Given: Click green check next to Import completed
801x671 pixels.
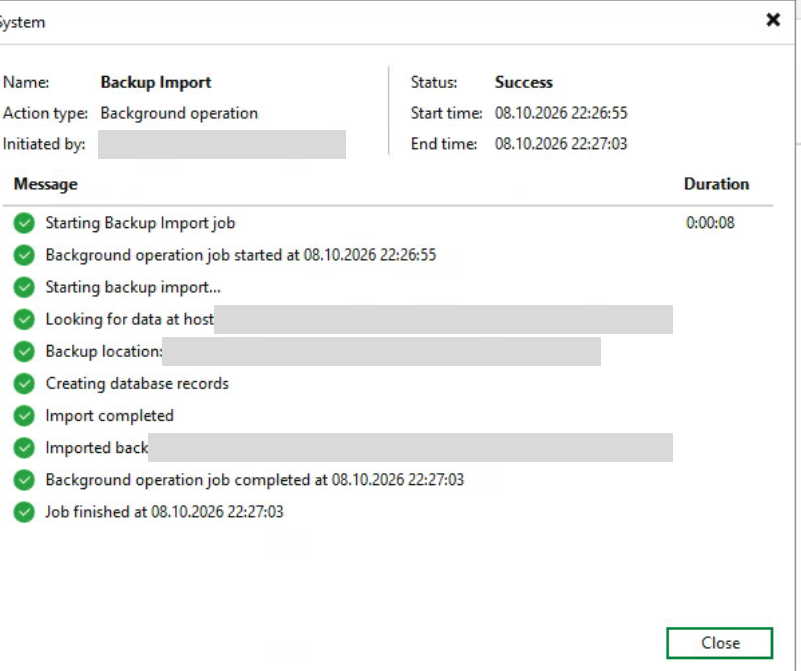Looking at the screenshot, I should [x=24, y=416].
